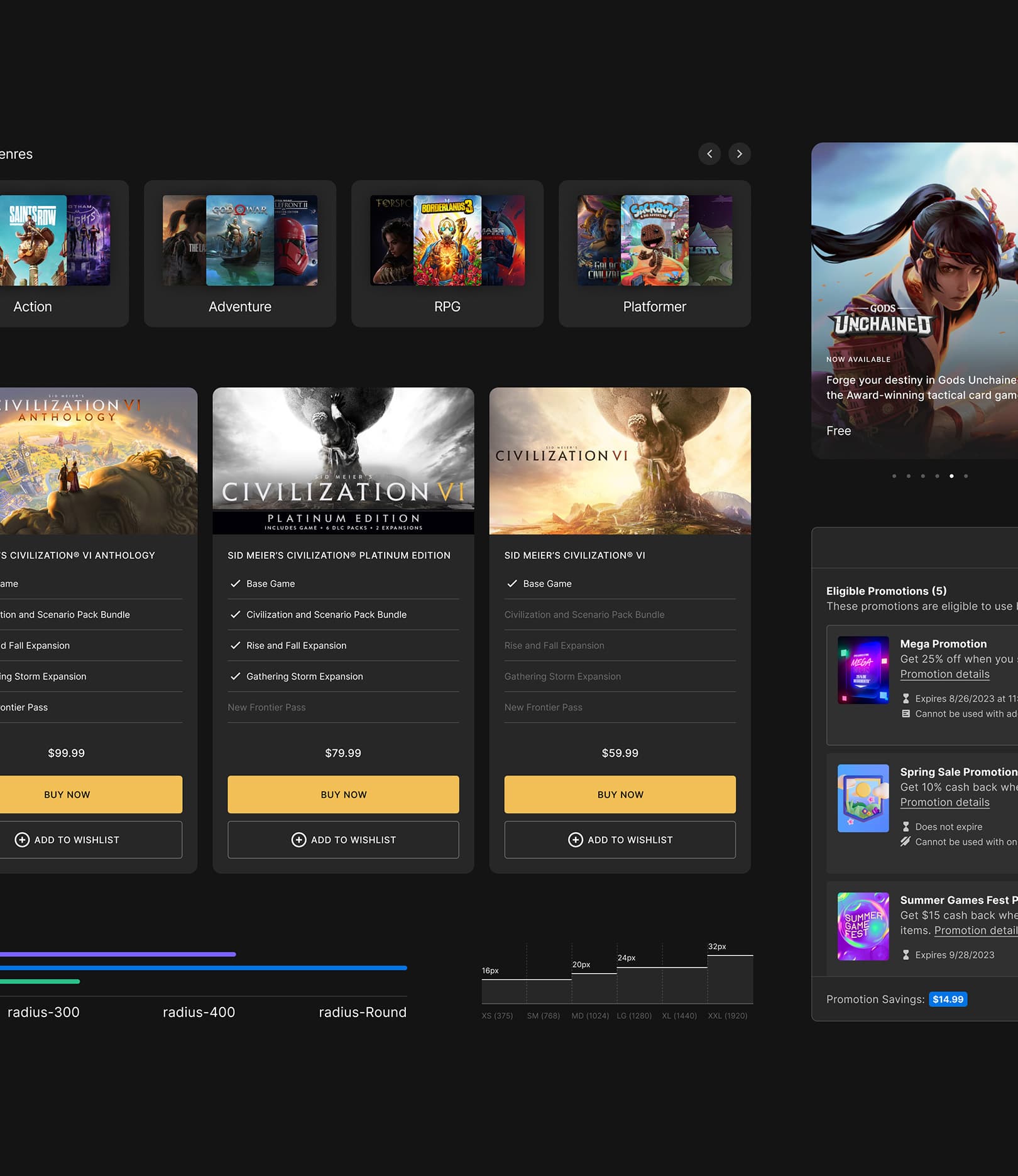This screenshot has width=1018, height=1176.
Task: Toggle Rise and Fall Expansion checkmark
Action: 236,645
